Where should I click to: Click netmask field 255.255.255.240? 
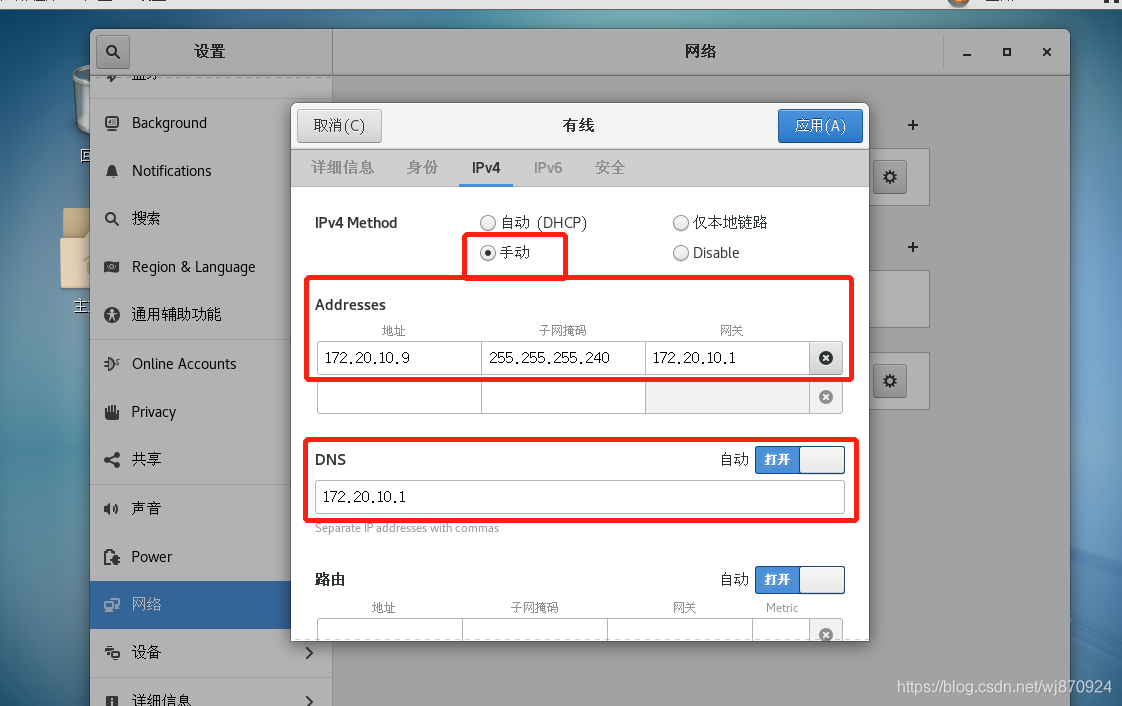[563, 358]
